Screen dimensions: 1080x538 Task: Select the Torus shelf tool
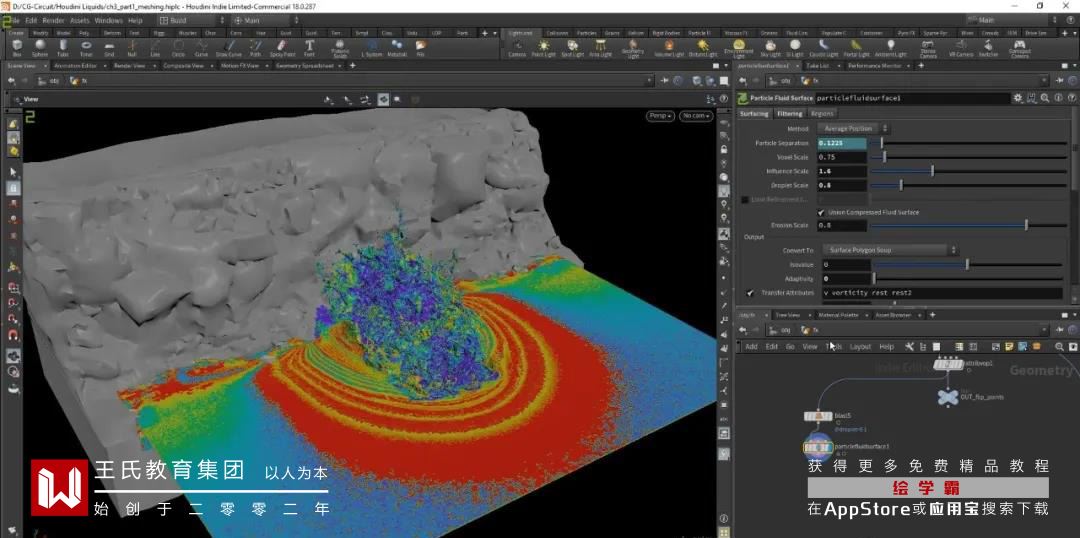tap(86, 48)
